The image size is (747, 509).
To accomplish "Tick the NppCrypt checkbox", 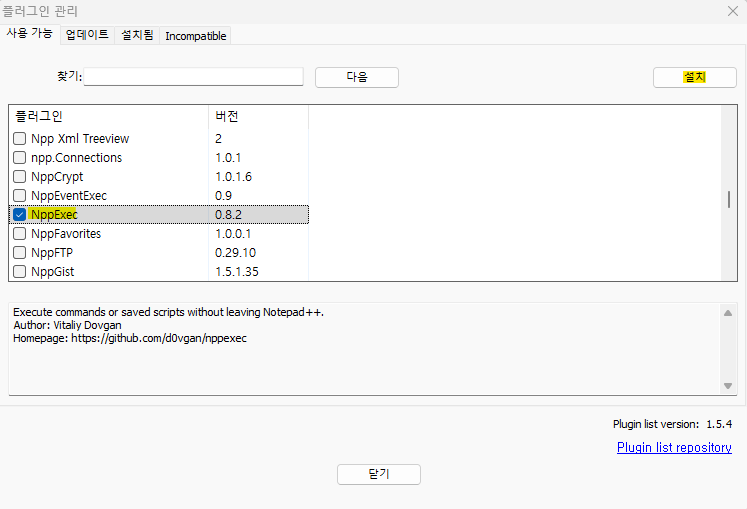I will pyautogui.click(x=20, y=177).
